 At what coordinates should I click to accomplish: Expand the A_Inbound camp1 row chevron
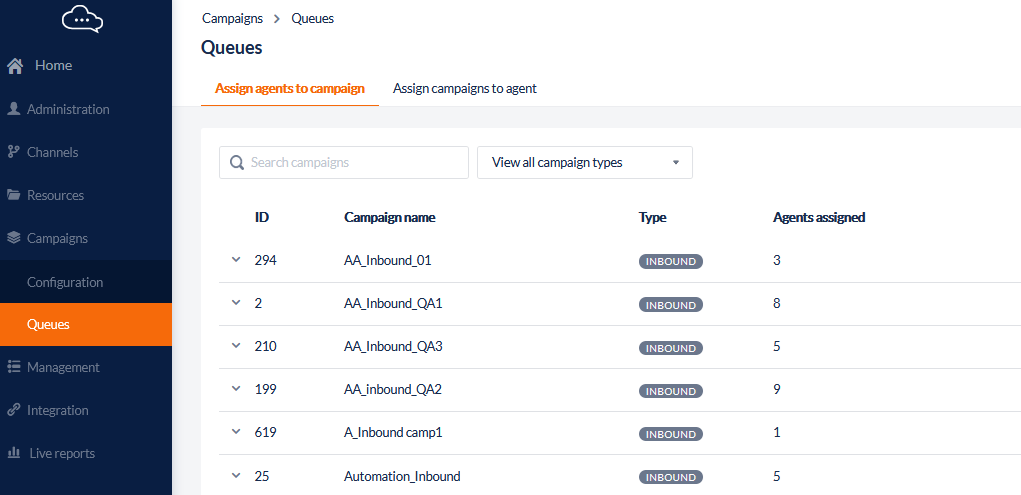tap(236, 432)
